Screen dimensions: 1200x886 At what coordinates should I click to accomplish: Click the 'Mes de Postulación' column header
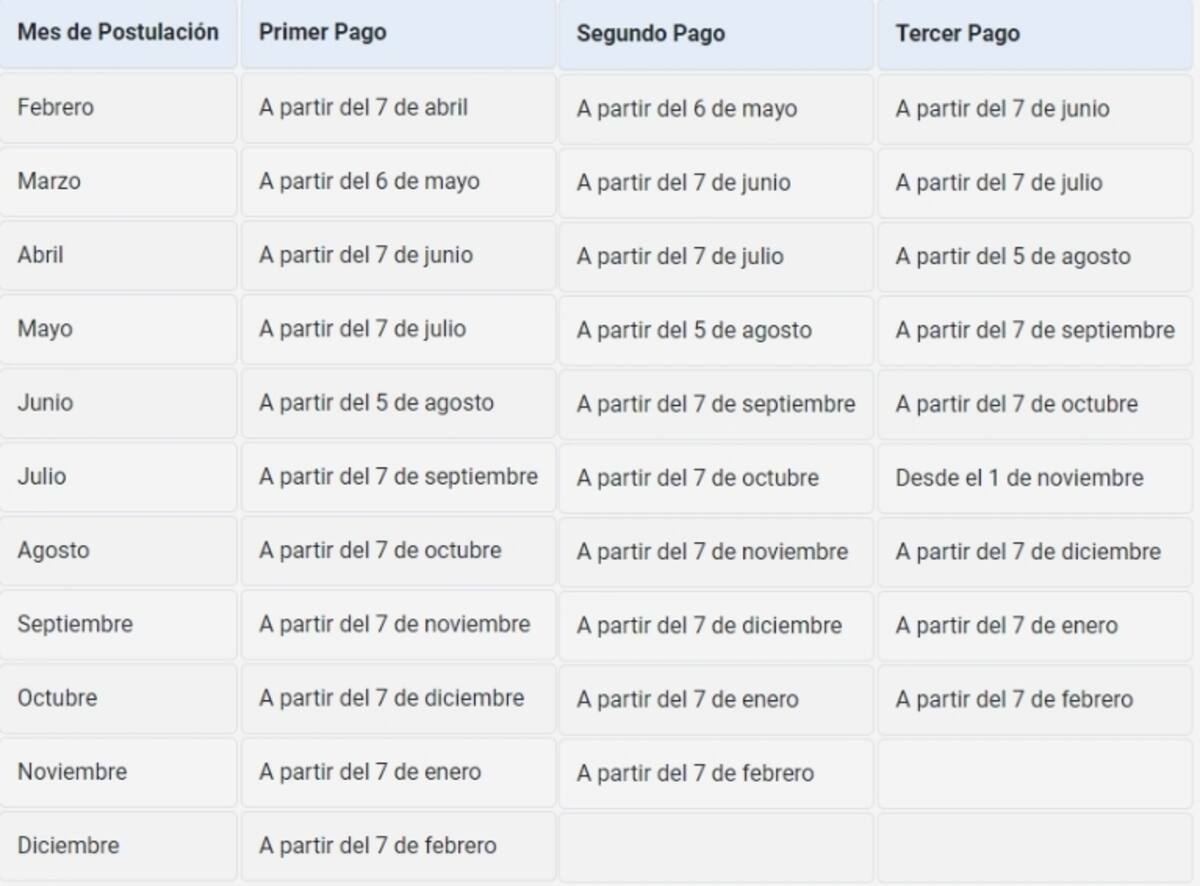(x=118, y=32)
